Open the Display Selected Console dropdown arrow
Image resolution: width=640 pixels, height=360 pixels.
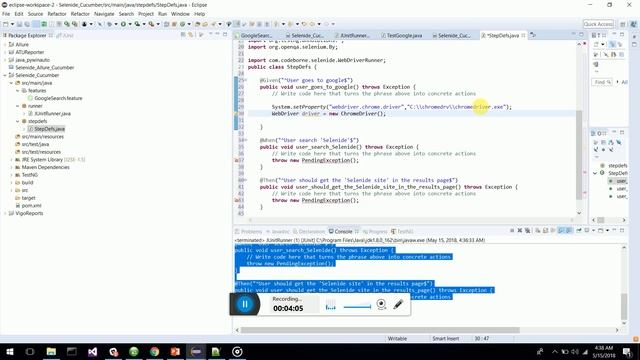[593, 231]
